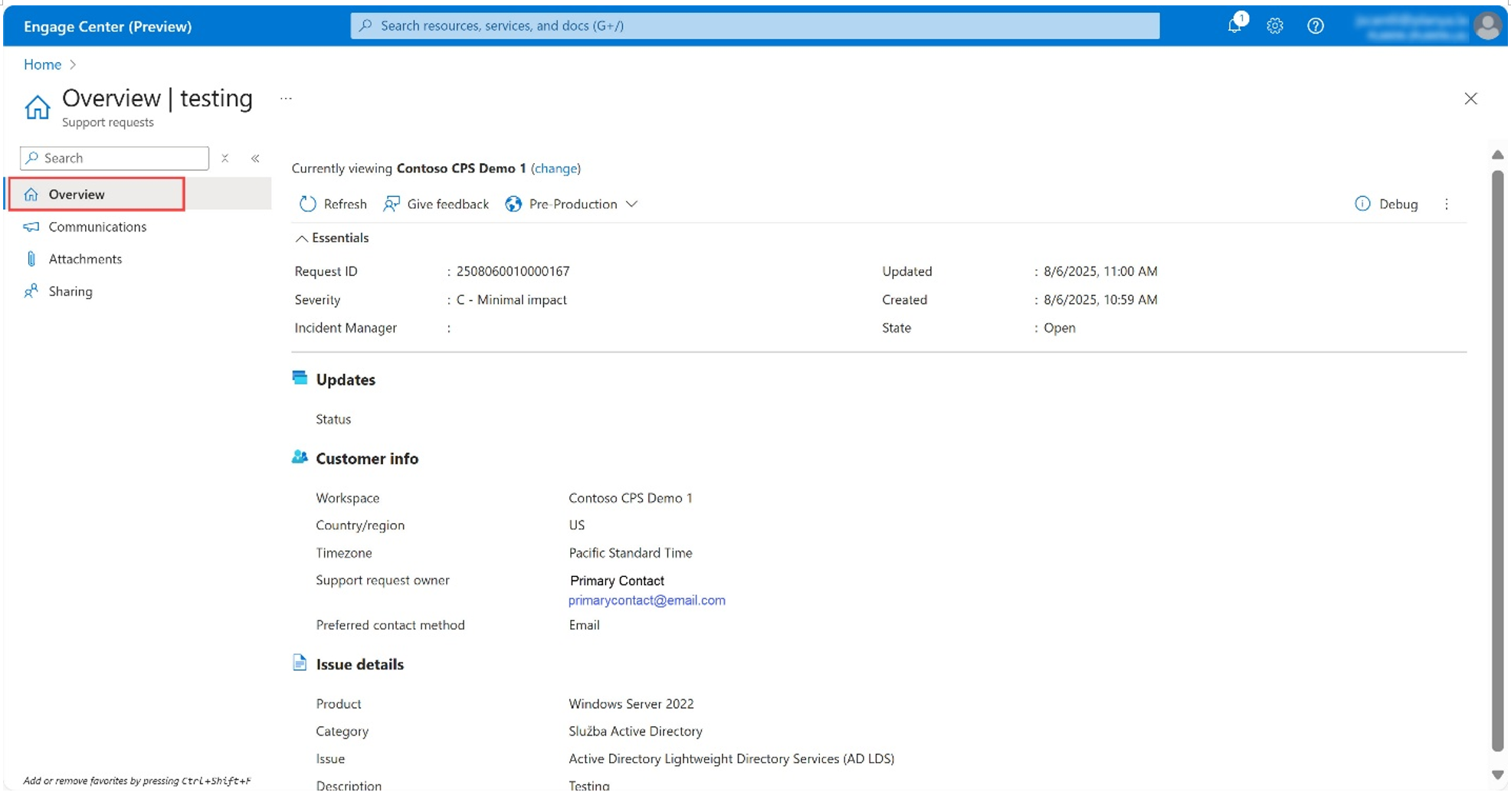Viewport: 1511px width, 812px height.
Task: Click the user account avatar
Action: pyautogui.click(x=1488, y=26)
